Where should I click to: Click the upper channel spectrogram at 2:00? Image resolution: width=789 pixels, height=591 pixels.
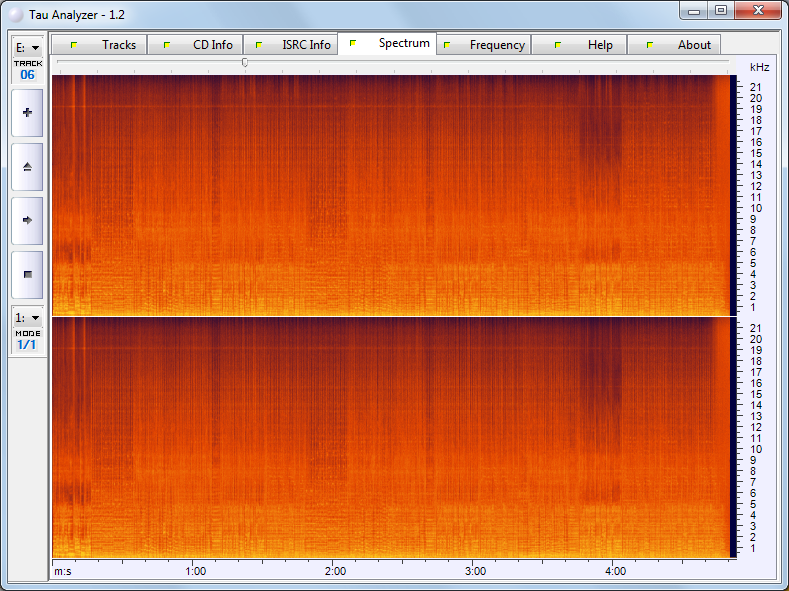click(x=336, y=195)
